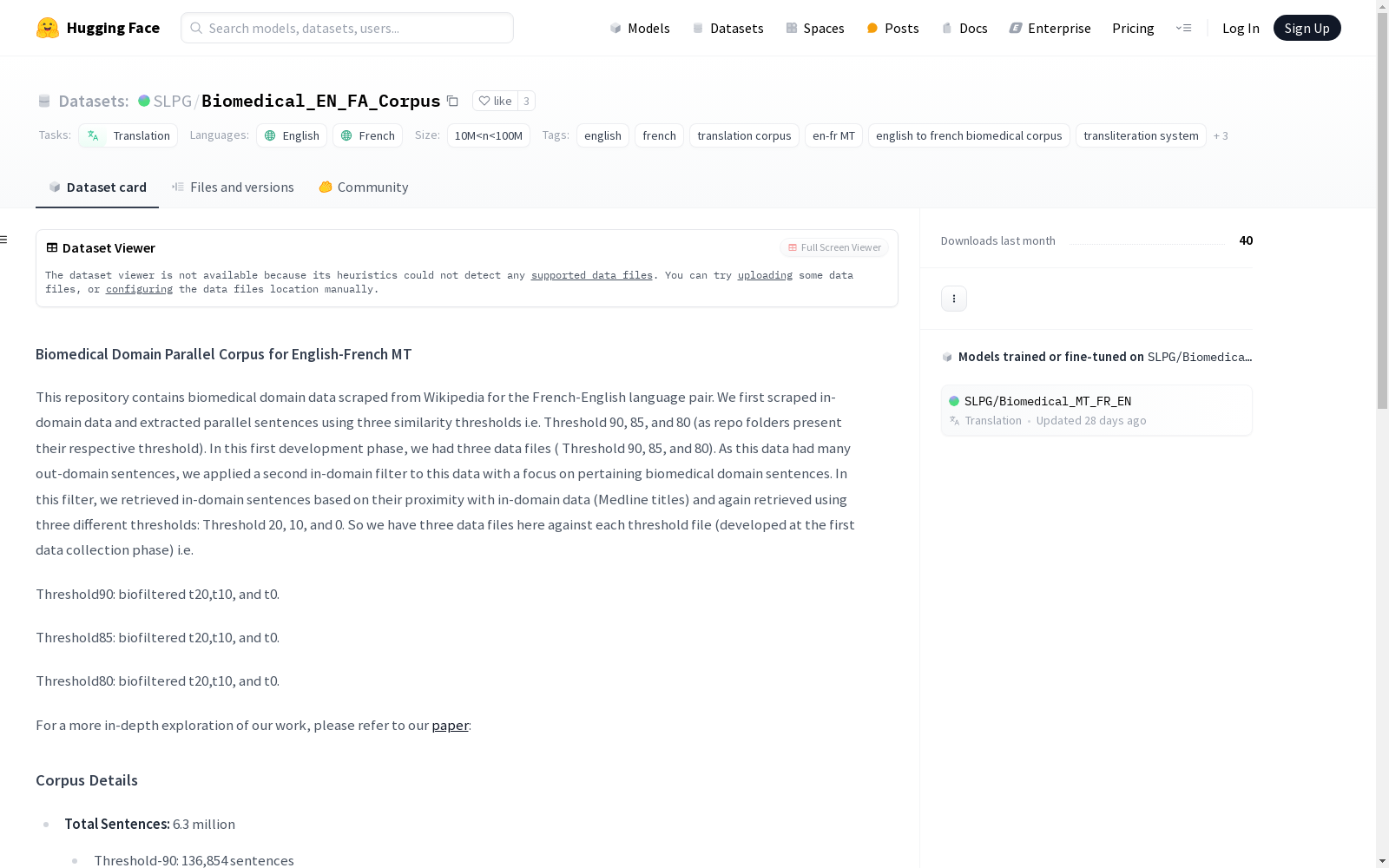
Task: Click the en-fr MT tag
Action: 834,135
